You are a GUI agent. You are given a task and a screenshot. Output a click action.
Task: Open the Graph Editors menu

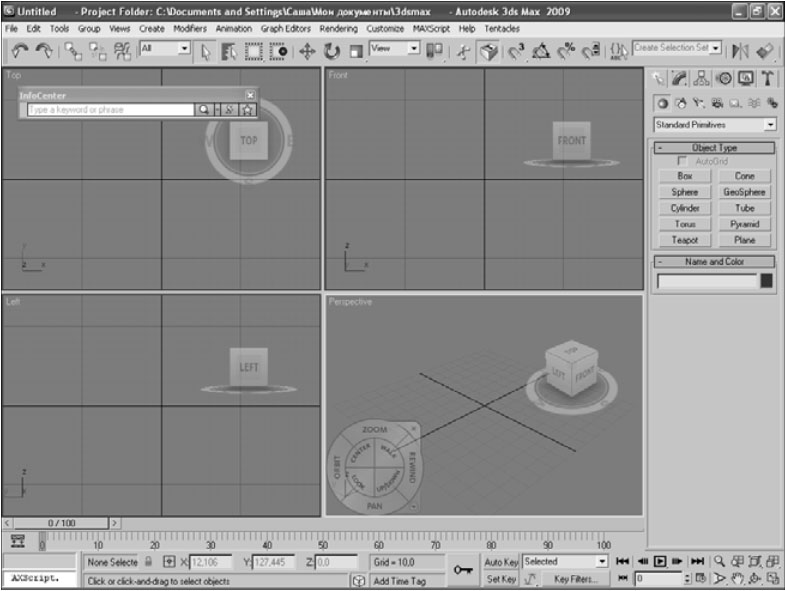point(286,29)
